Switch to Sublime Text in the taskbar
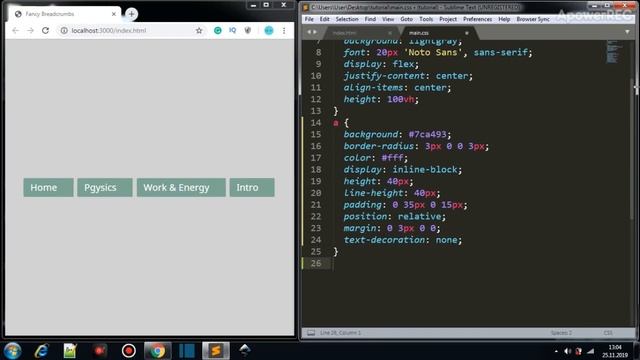This screenshot has height=360, width=640. [216, 351]
